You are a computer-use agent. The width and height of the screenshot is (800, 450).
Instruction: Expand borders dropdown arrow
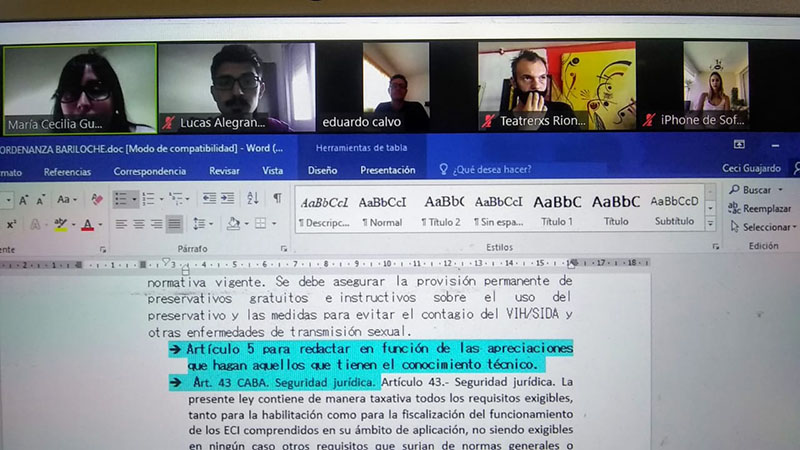point(274,223)
